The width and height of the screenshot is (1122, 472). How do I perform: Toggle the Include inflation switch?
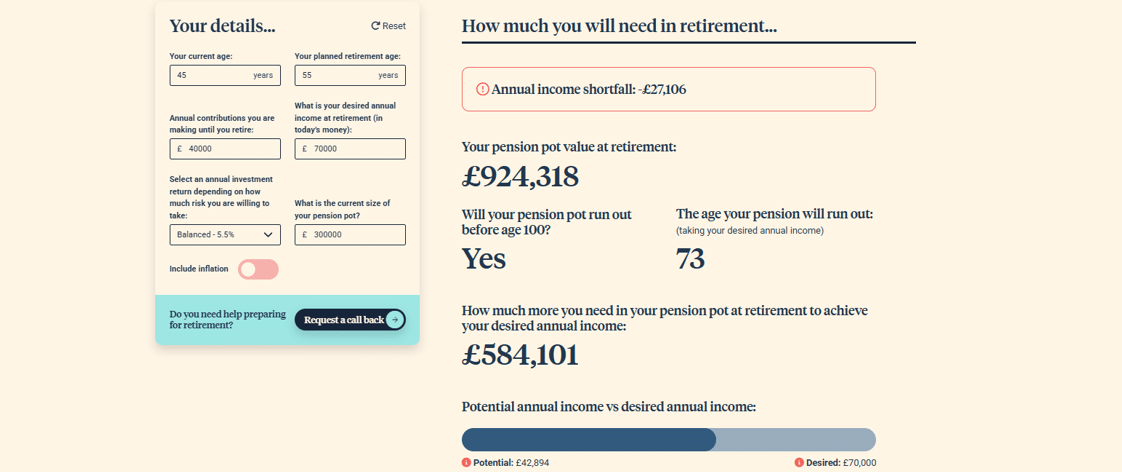point(258,269)
